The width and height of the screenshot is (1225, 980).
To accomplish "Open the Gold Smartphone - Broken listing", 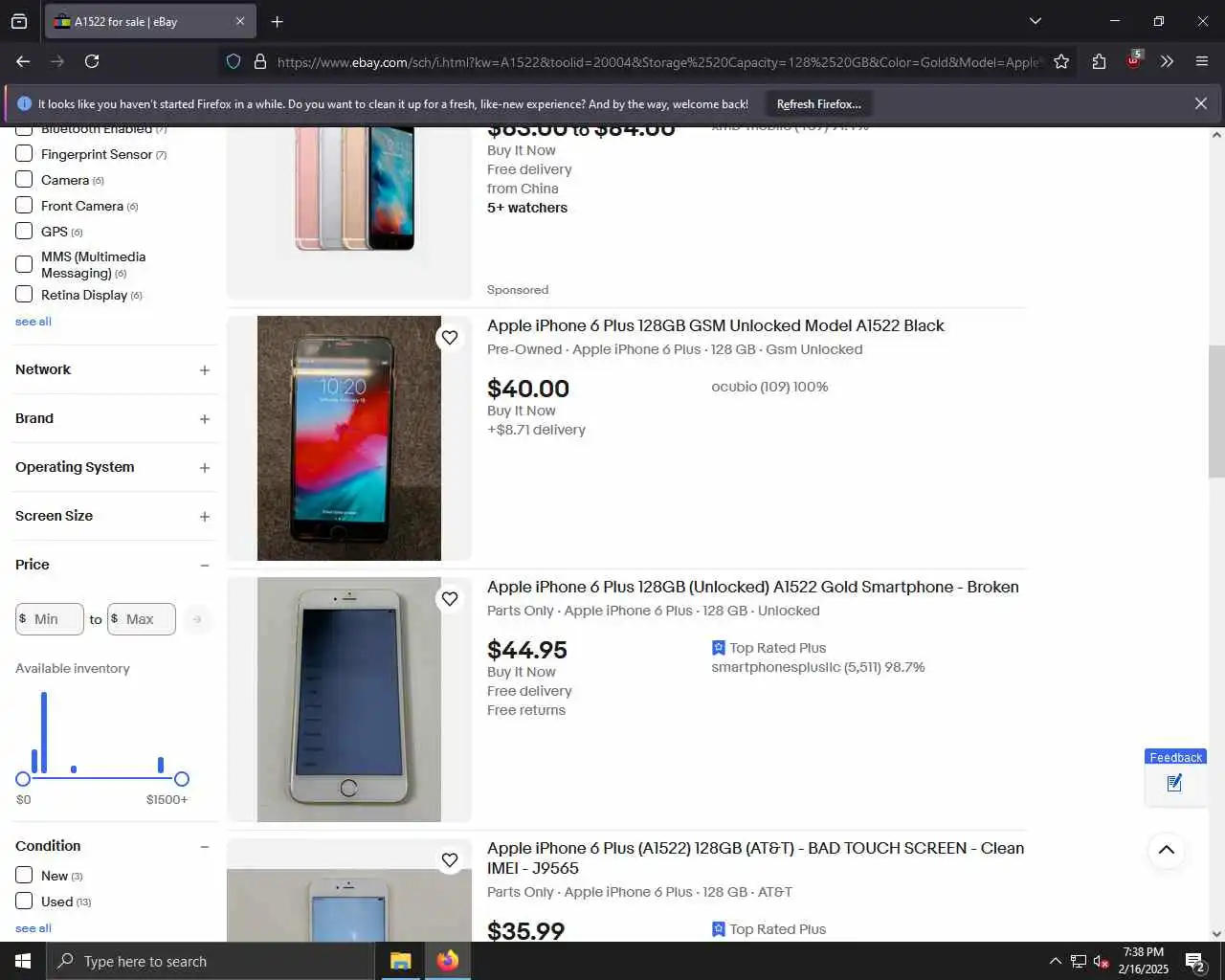I will pos(752,587).
